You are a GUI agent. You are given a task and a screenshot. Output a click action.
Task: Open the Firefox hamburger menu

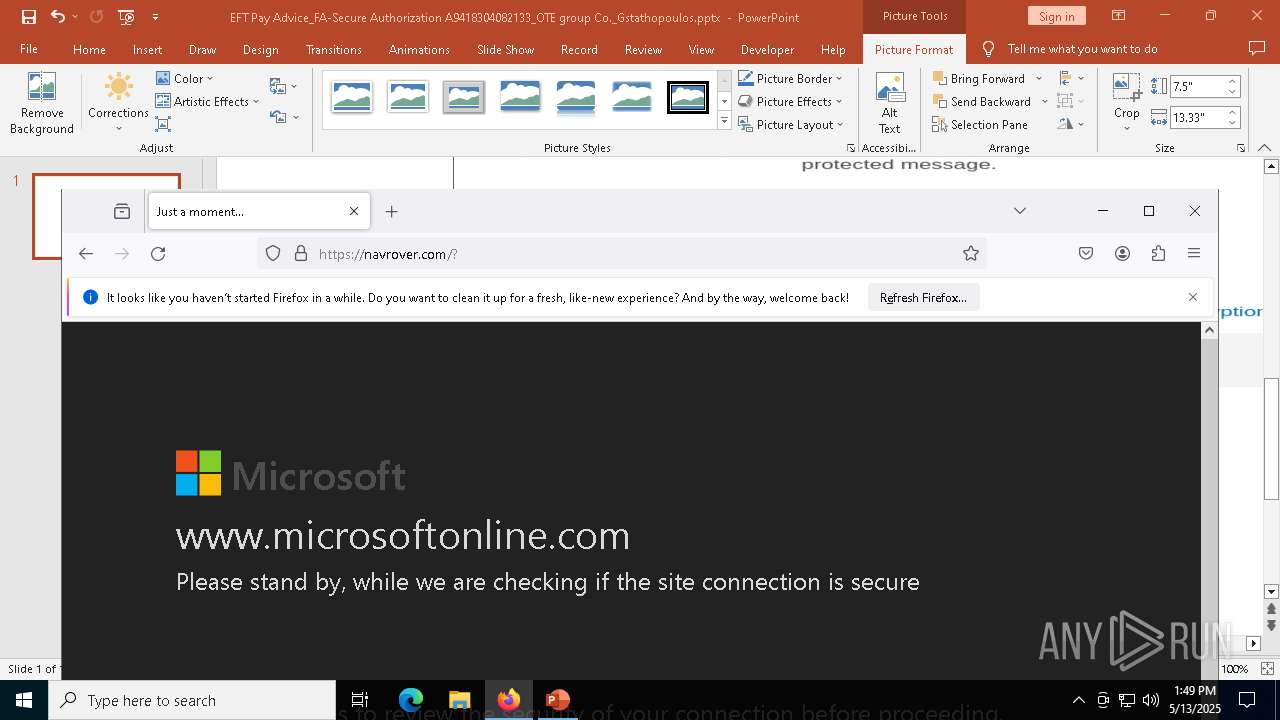click(x=1194, y=254)
